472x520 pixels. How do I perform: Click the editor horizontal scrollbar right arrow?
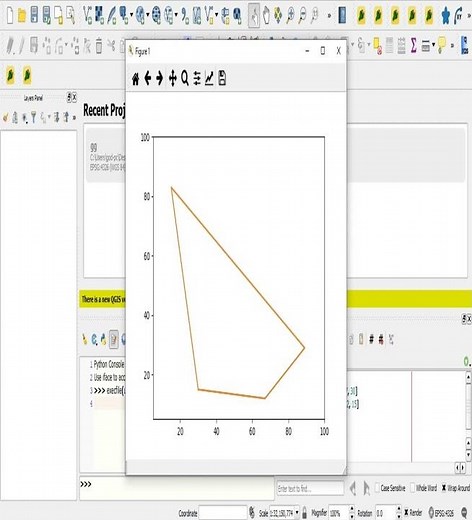[463, 468]
